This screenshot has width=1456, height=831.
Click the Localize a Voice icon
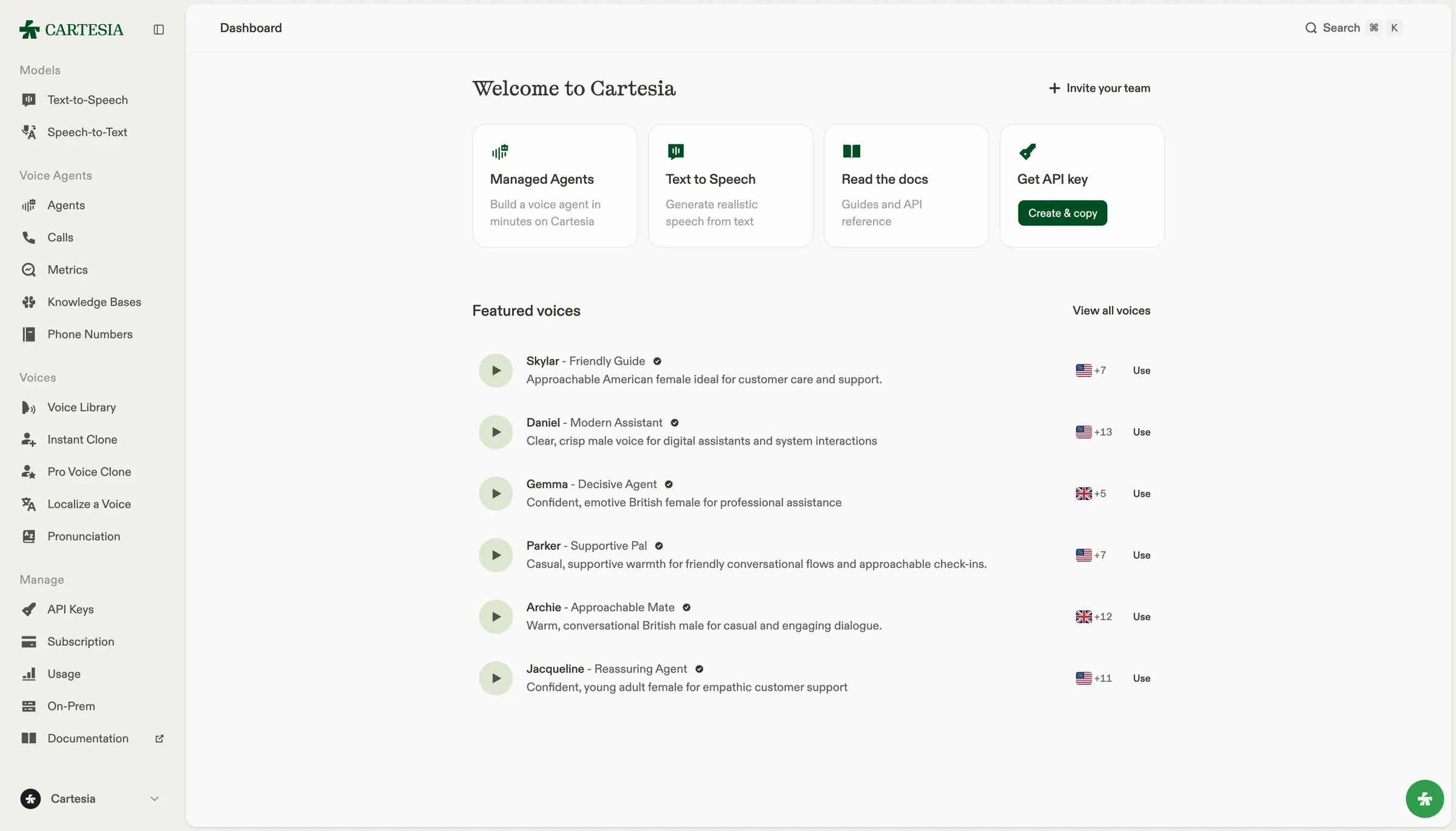pos(29,504)
